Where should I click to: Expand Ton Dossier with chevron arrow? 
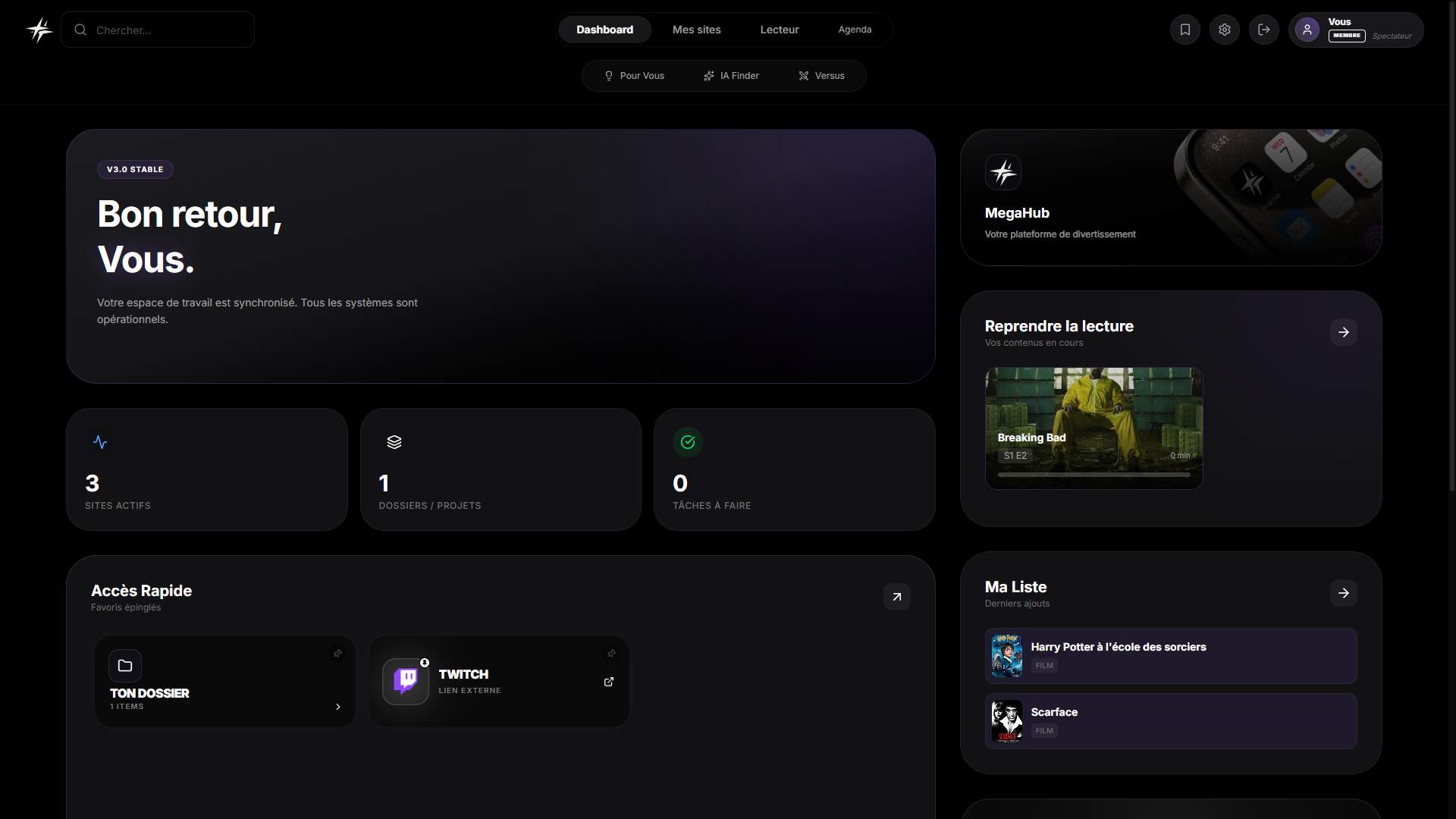click(338, 707)
